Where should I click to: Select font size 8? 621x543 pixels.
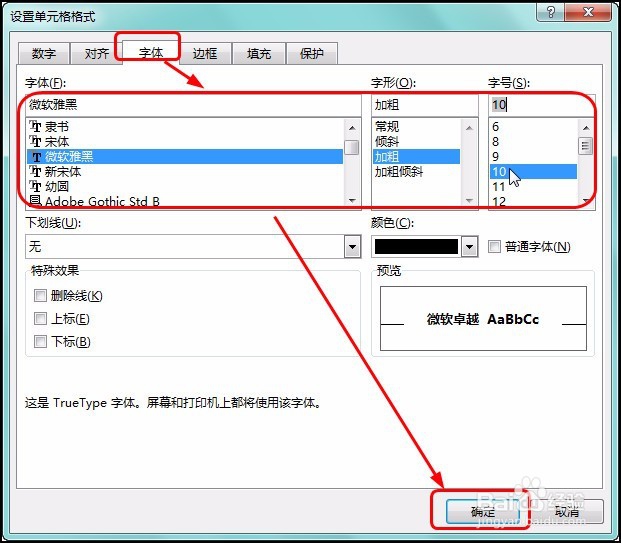click(x=533, y=141)
